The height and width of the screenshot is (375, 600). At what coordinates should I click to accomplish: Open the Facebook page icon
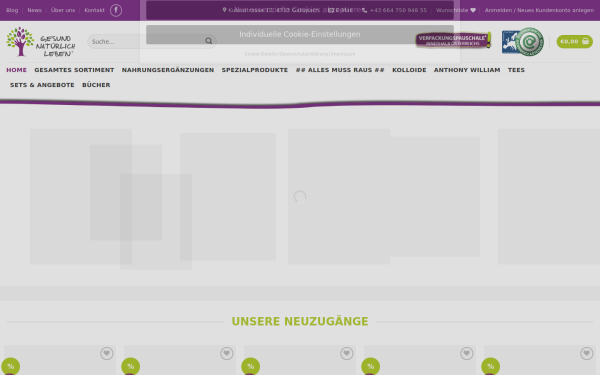click(x=116, y=10)
